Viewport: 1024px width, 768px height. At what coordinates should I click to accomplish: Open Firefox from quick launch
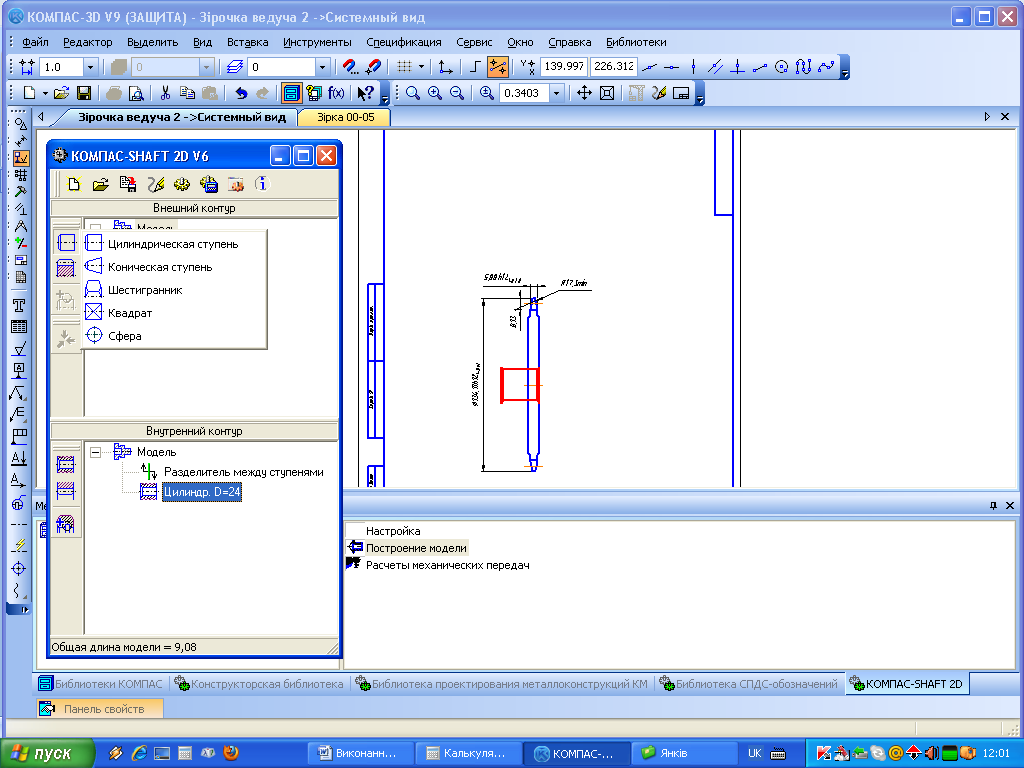point(231,753)
